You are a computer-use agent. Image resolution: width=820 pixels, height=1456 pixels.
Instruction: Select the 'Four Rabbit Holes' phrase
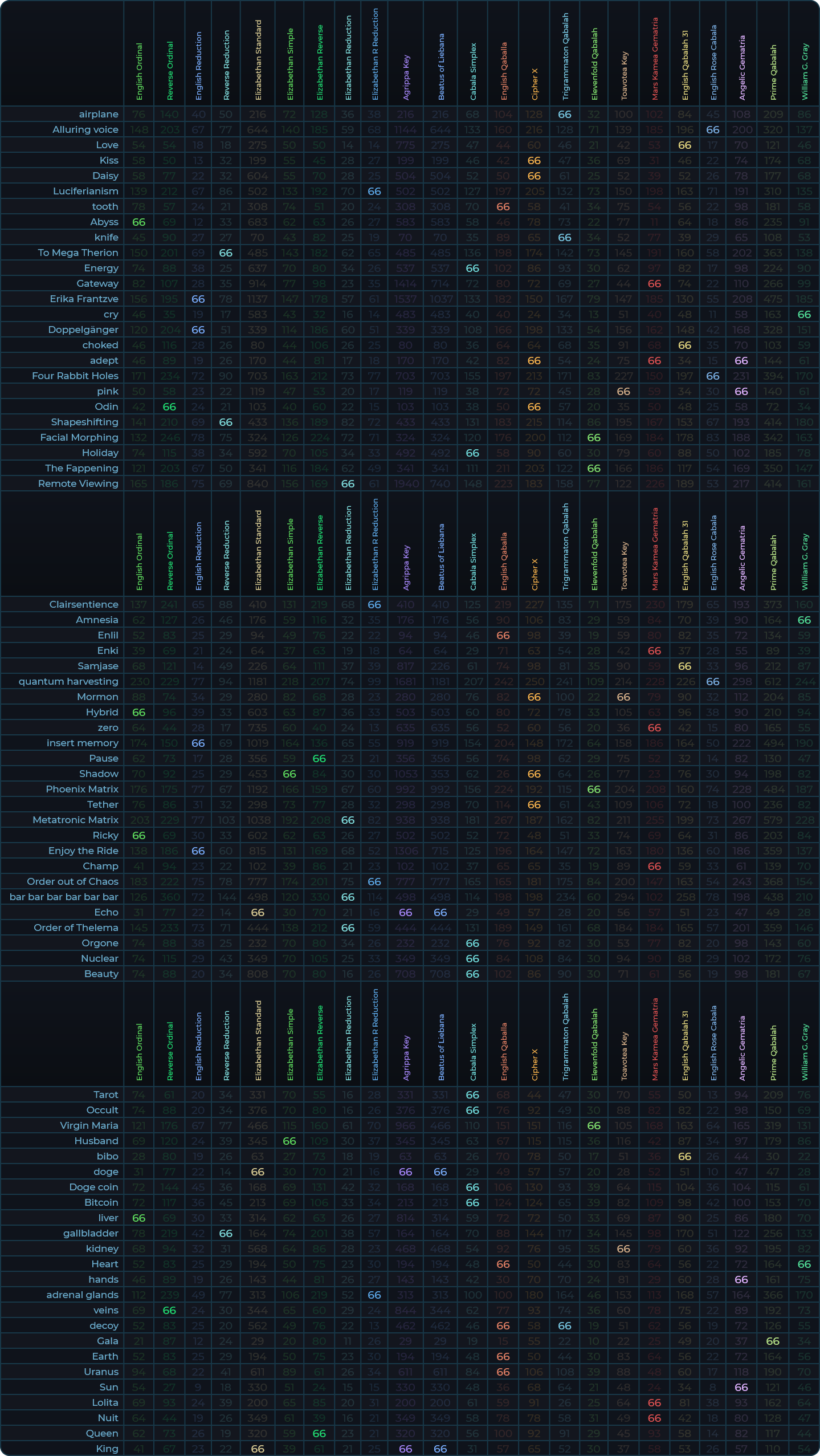[x=75, y=376]
